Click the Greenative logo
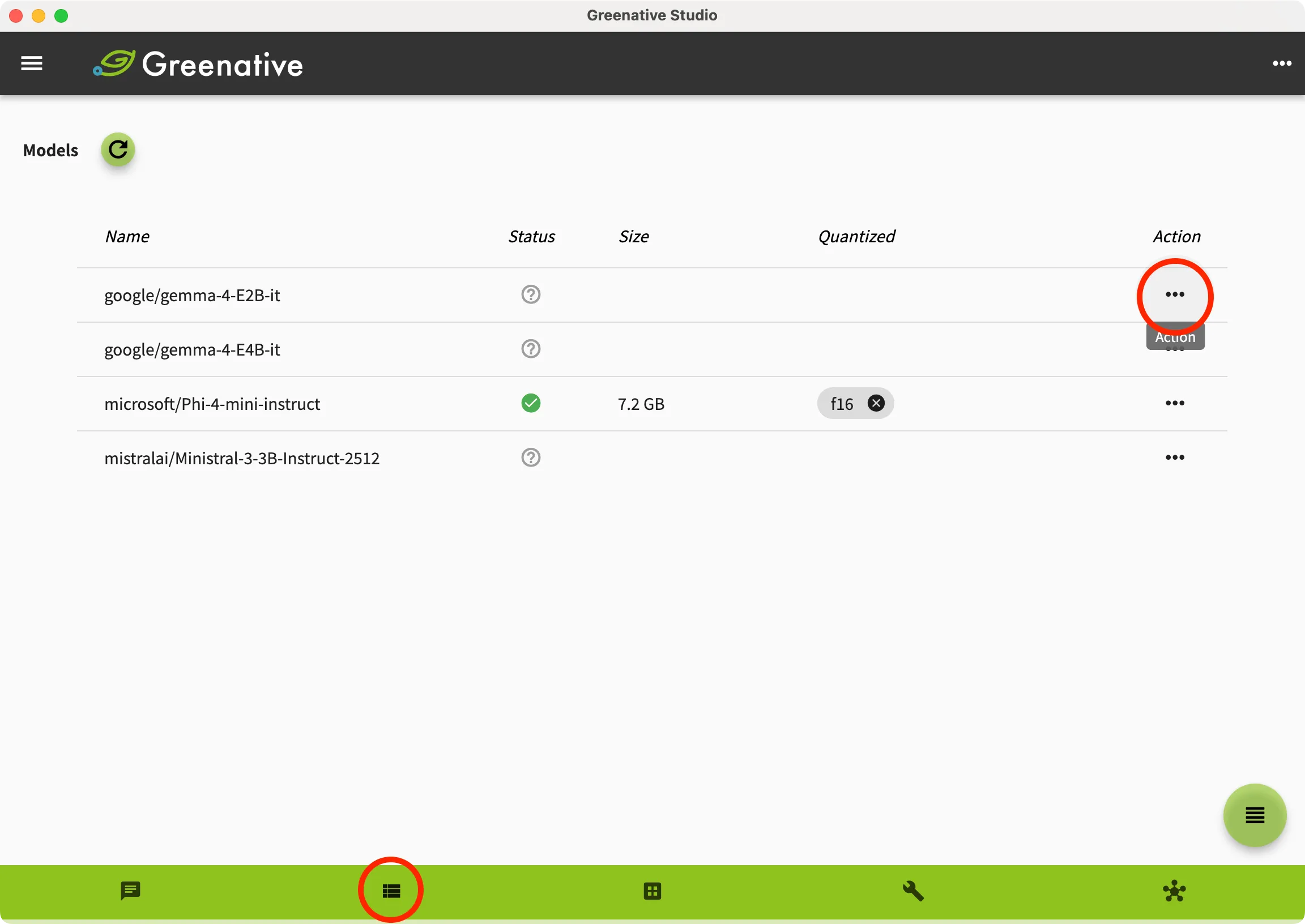The width and height of the screenshot is (1305, 924). 198,64
